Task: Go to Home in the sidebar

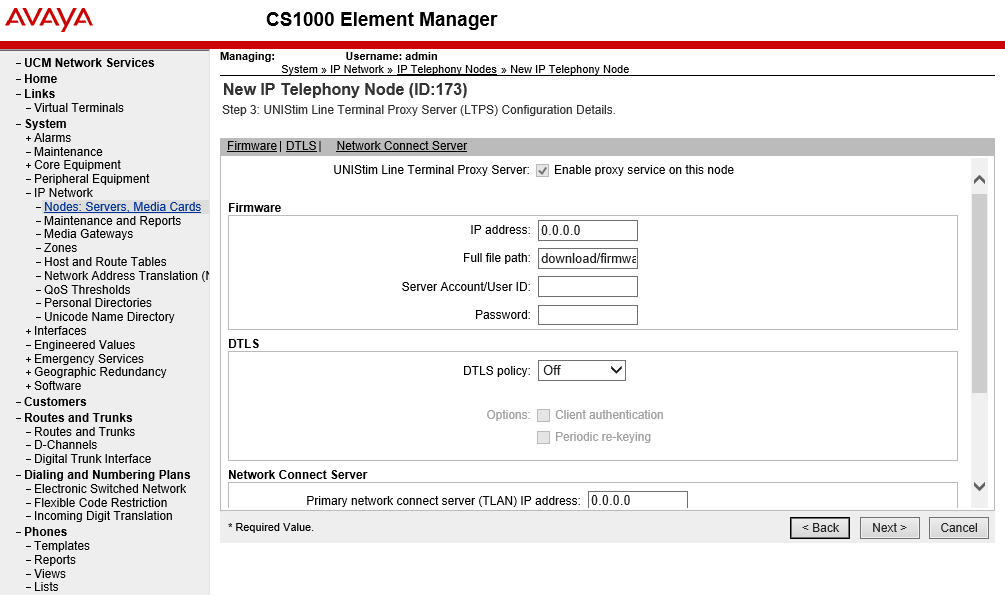Action: pos(40,79)
